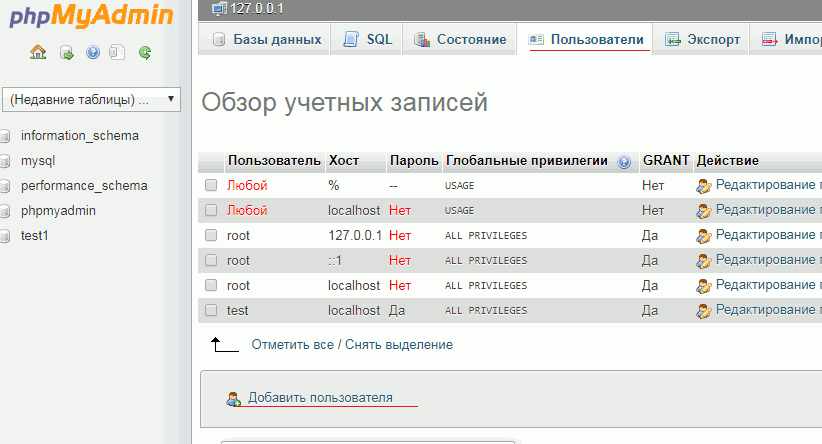Click the add user icon
Image resolution: width=822 pixels, height=444 pixels.
tap(234, 398)
